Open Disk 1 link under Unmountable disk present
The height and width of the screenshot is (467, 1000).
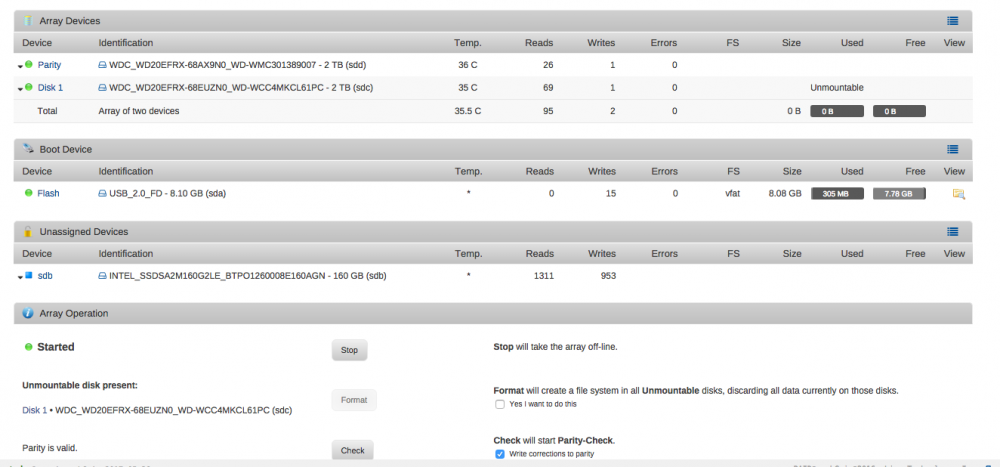tap(34, 411)
